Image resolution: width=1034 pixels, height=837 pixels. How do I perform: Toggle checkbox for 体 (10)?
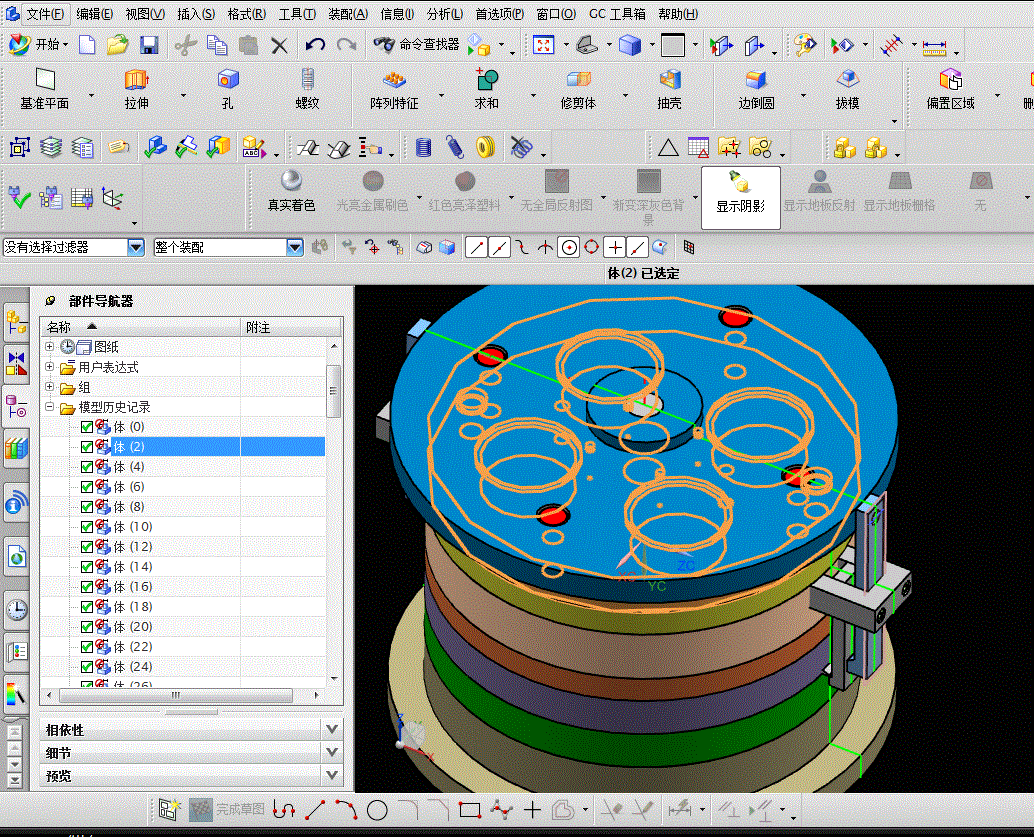coord(87,527)
